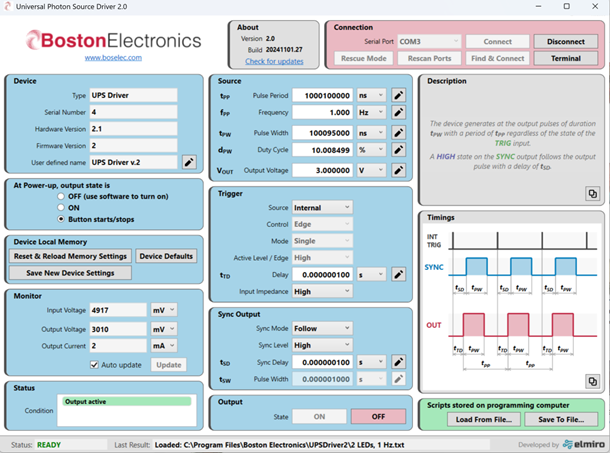The width and height of the screenshot is (610, 453).
Task: Open Sync Delay seconds unit dropdown
Action: click(372, 362)
